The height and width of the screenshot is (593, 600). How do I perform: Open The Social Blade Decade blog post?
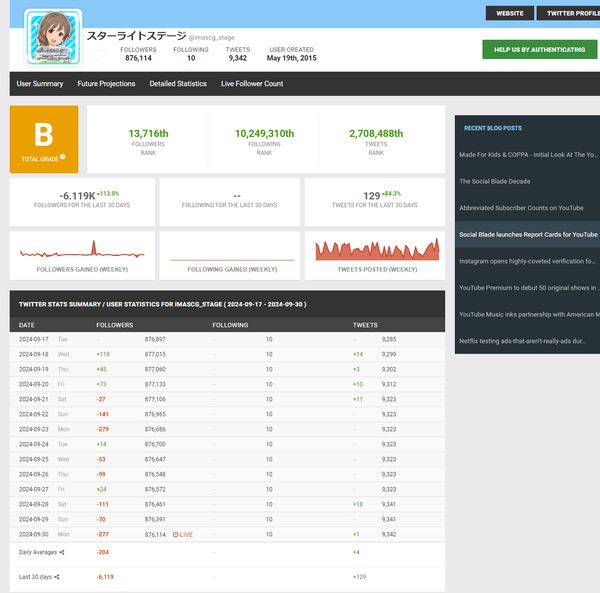(495, 181)
